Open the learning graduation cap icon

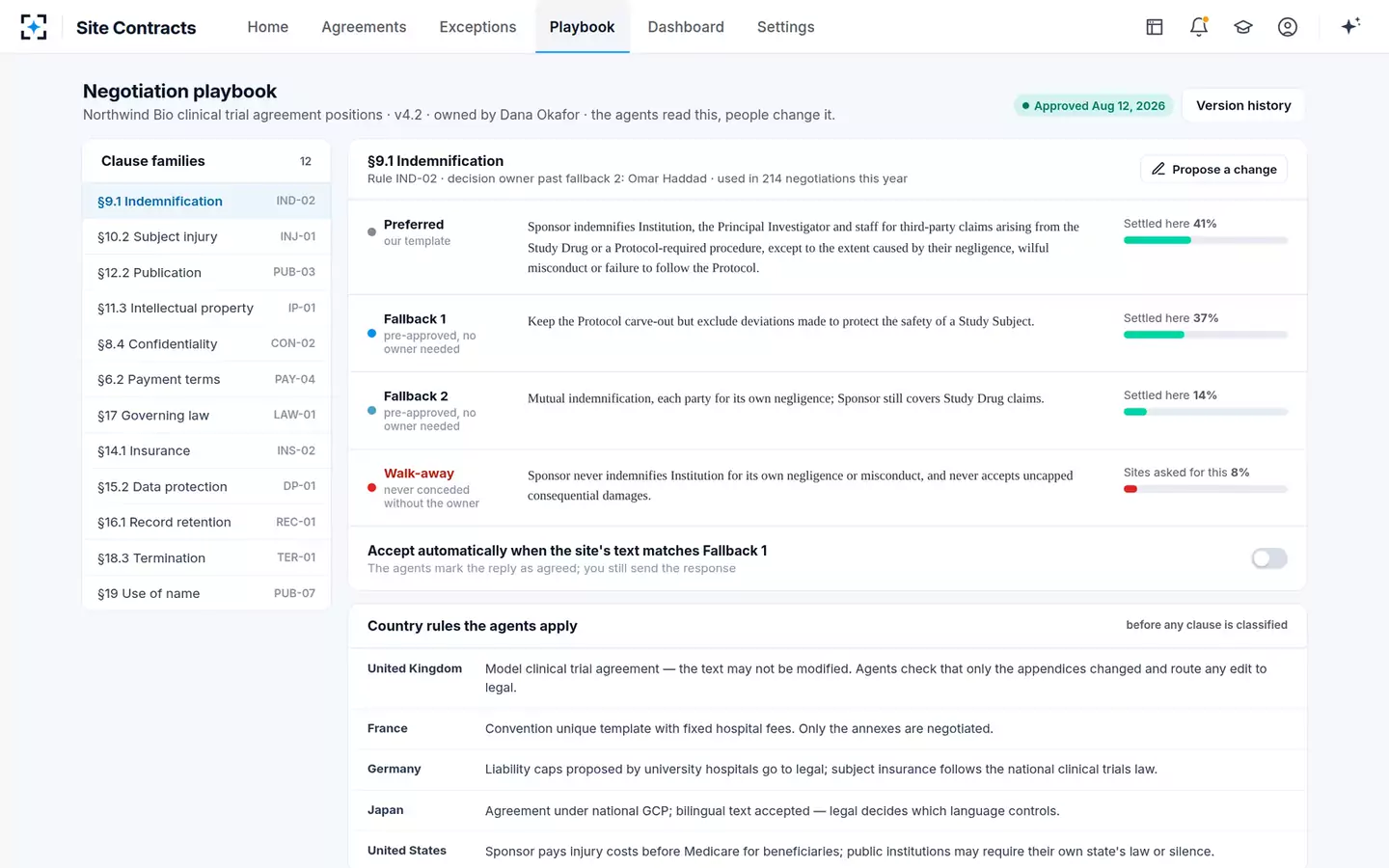pos(1243,27)
